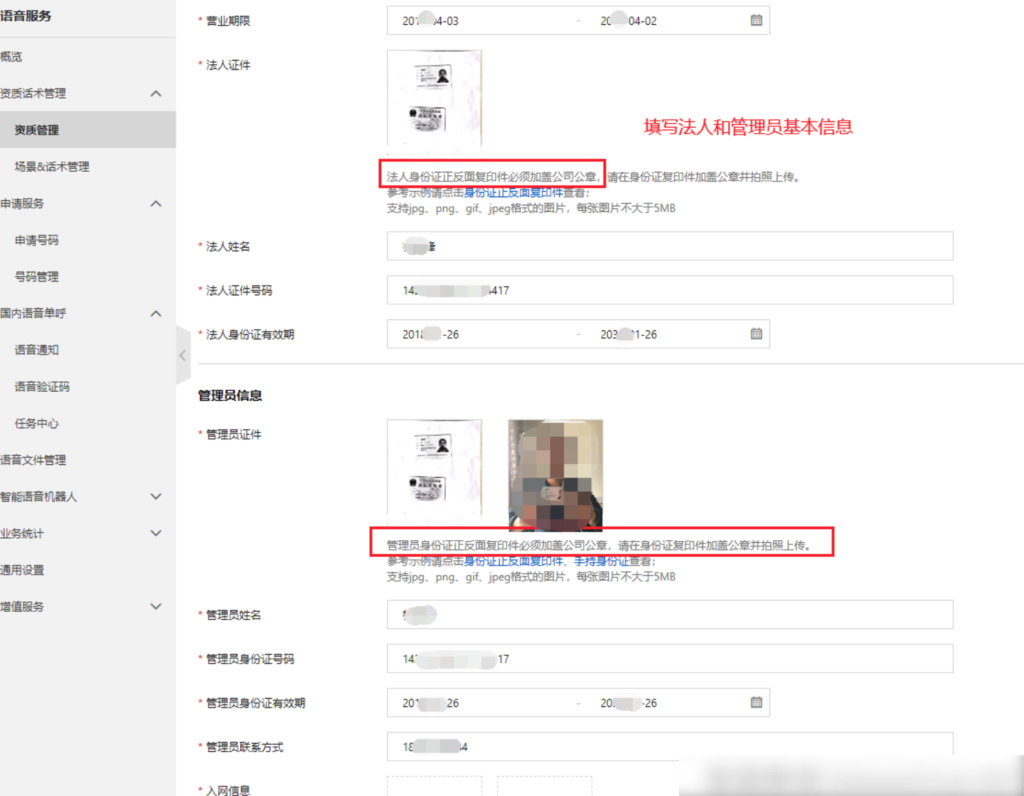Collapse the 资质话术管理 sidebar section
This screenshot has height=796, width=1024.
156,93
